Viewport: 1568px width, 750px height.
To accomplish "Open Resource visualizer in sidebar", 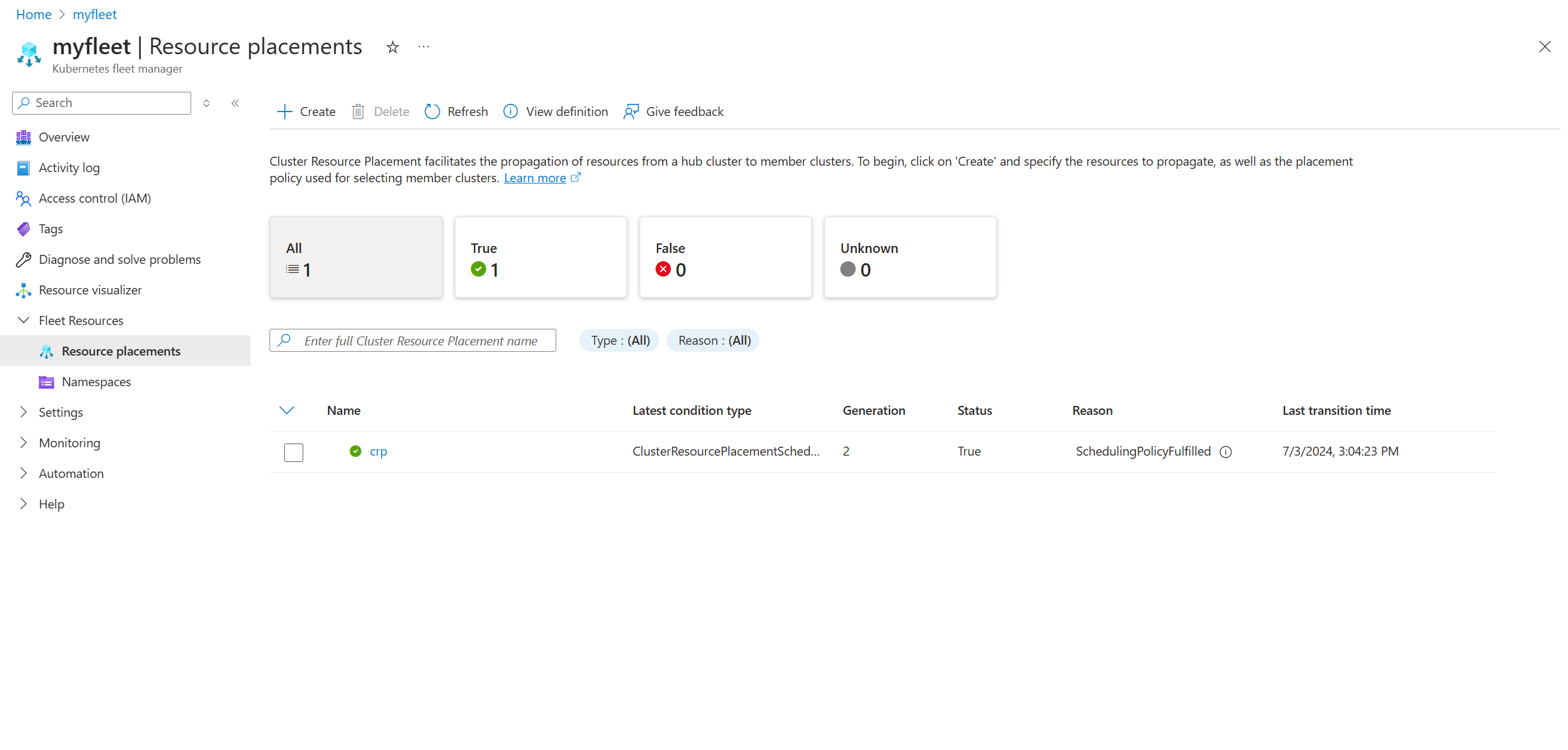I will [90, 290].
